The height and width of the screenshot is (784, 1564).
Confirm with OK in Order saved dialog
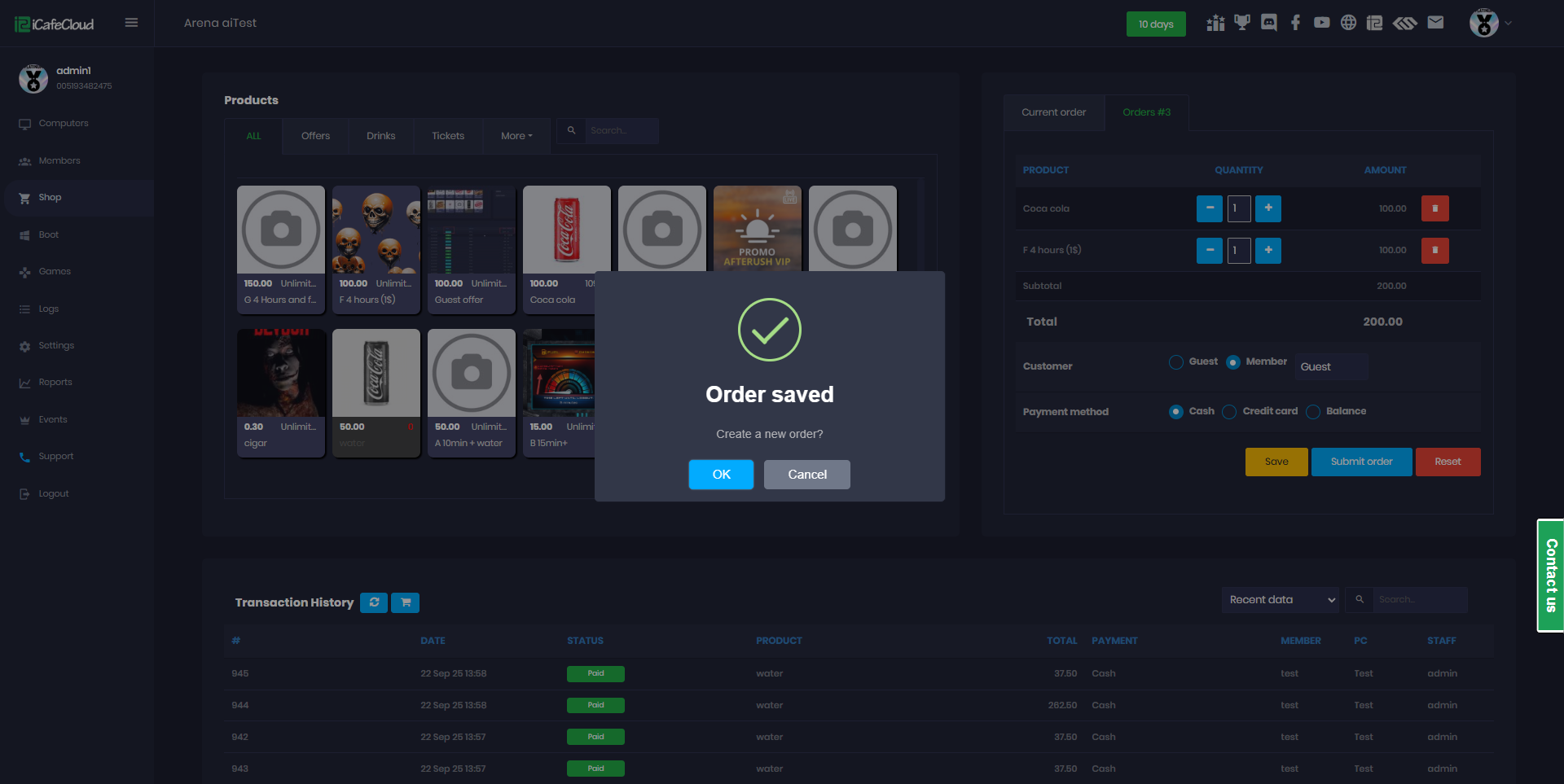point(722,475)
